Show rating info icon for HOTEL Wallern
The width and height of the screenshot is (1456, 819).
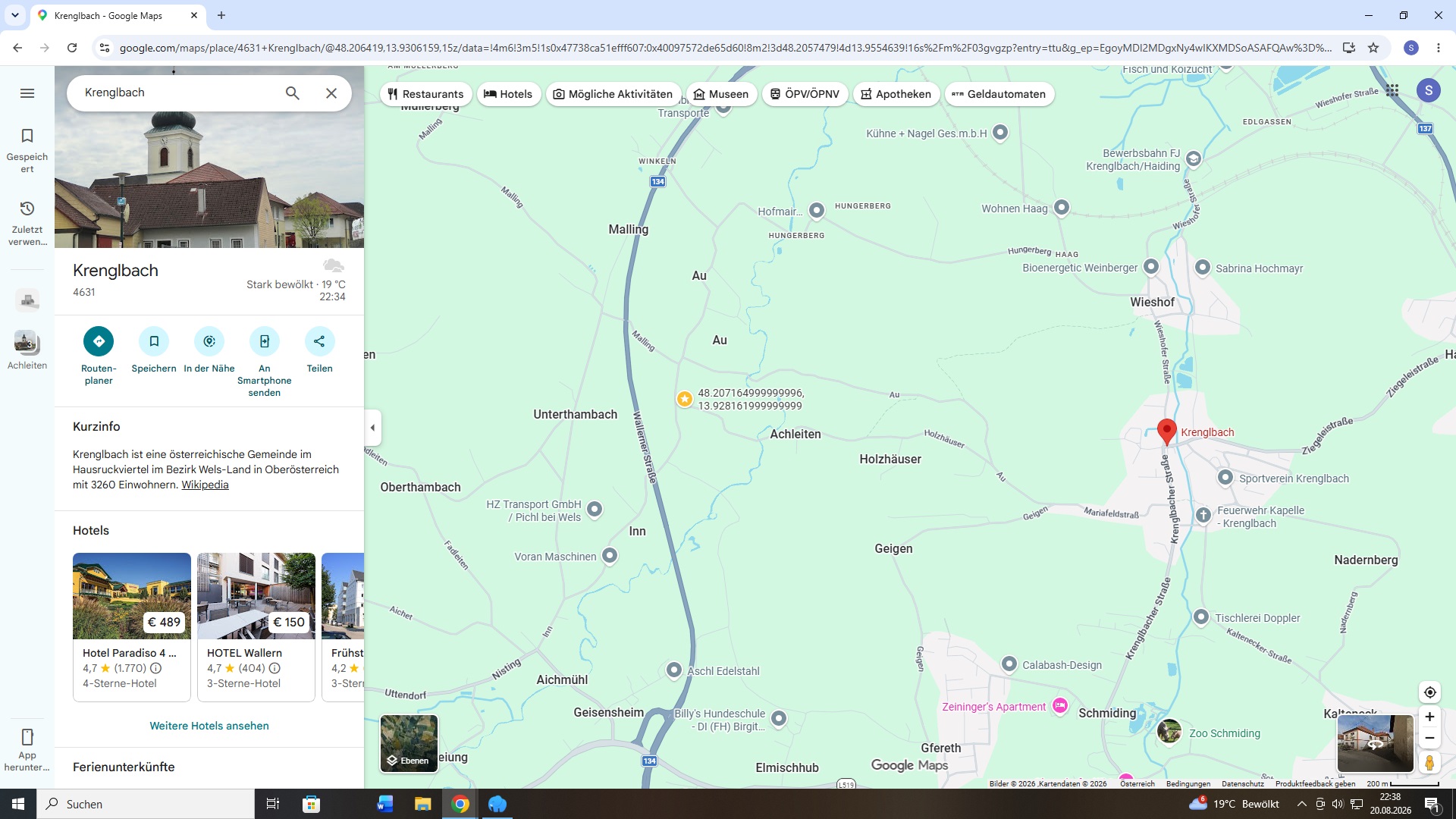[275, 668]
